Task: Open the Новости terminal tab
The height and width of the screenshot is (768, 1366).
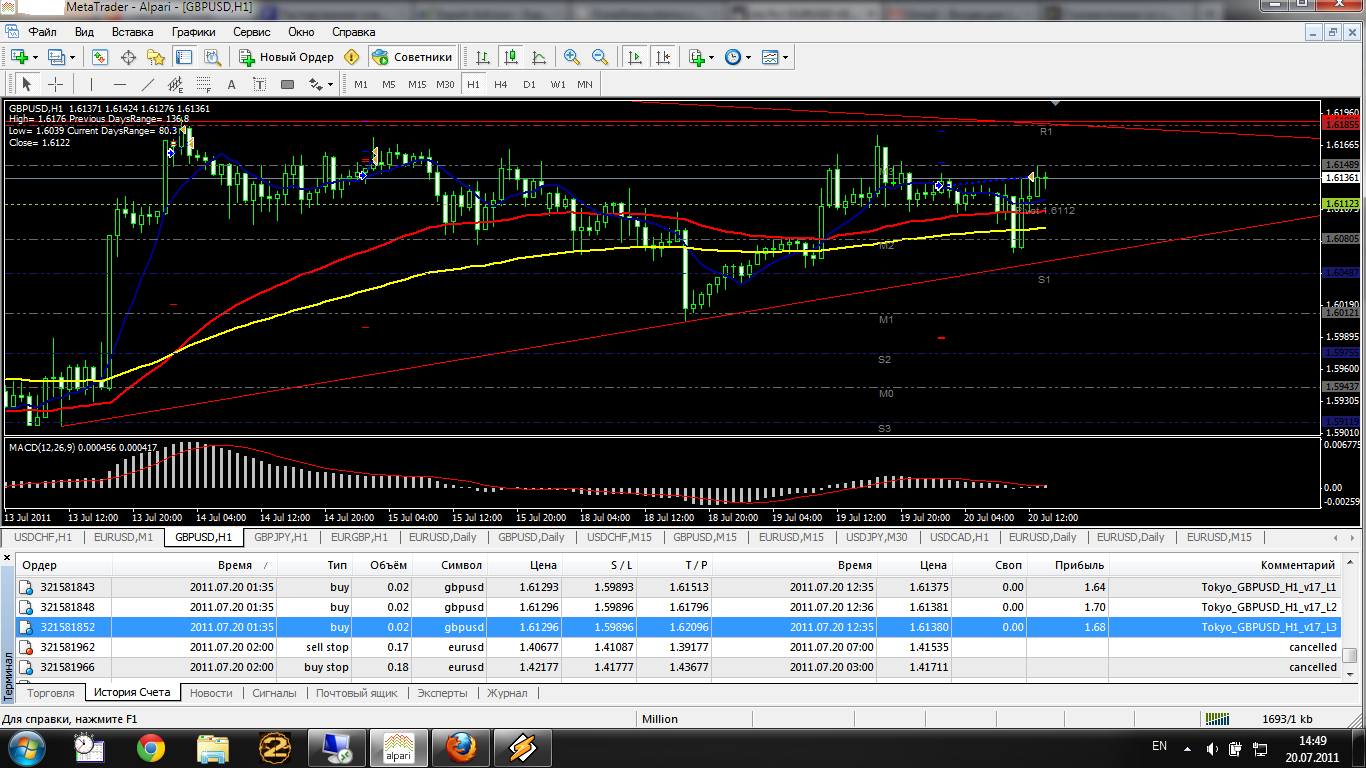Action: [211, 693]
